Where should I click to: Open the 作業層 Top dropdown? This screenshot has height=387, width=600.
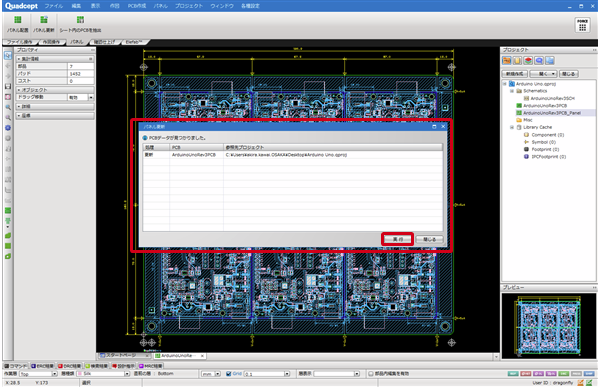[54, 374]
